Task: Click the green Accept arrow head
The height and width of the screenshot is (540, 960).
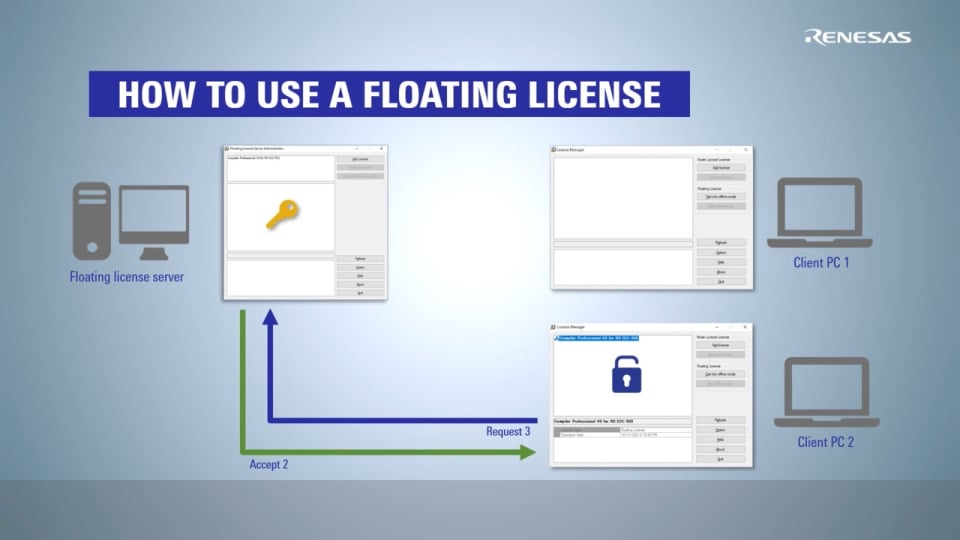Action: click(x=527, y=452)
